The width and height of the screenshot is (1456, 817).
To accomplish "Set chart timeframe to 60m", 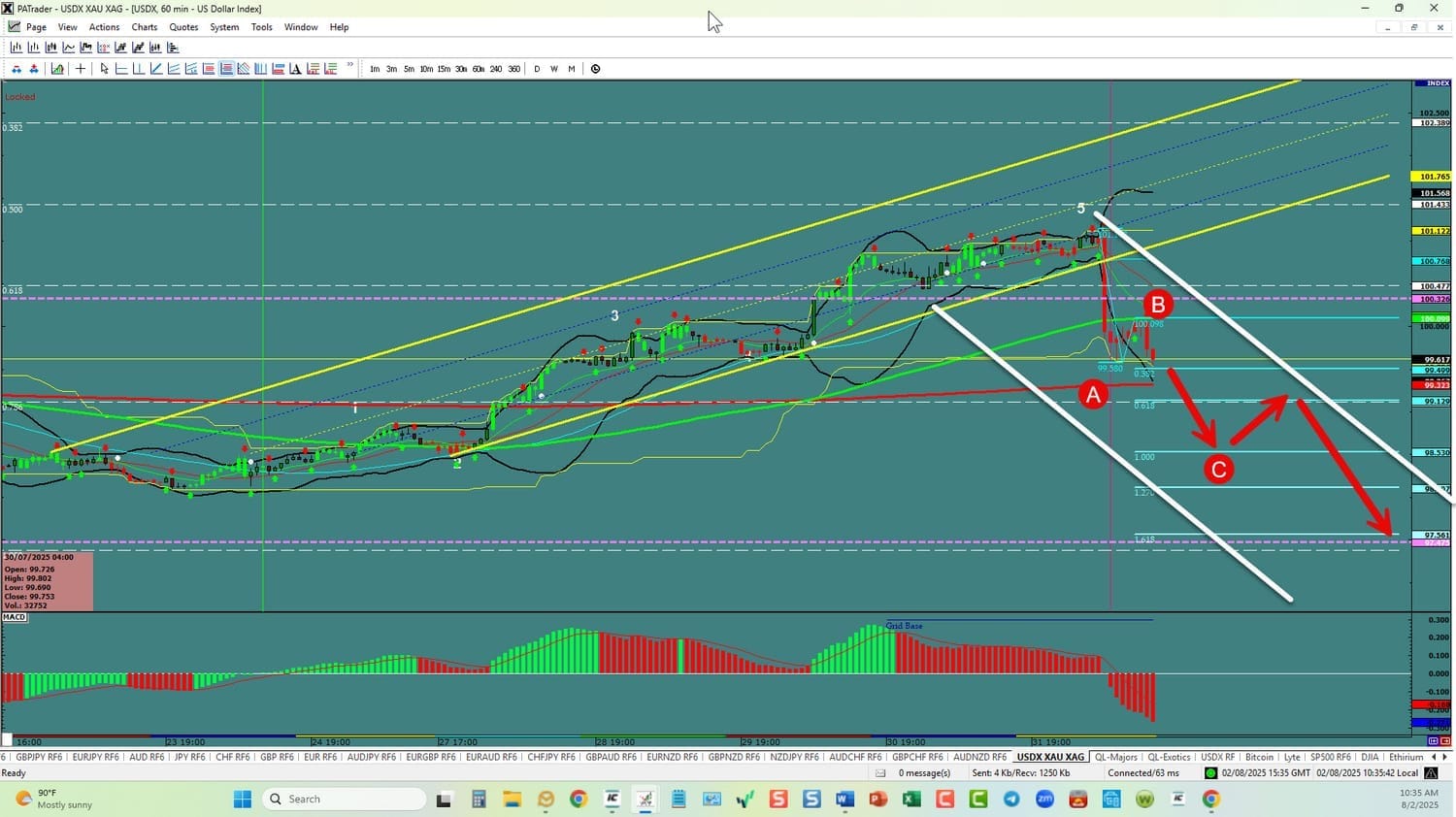I will click(x=479, y=69).
